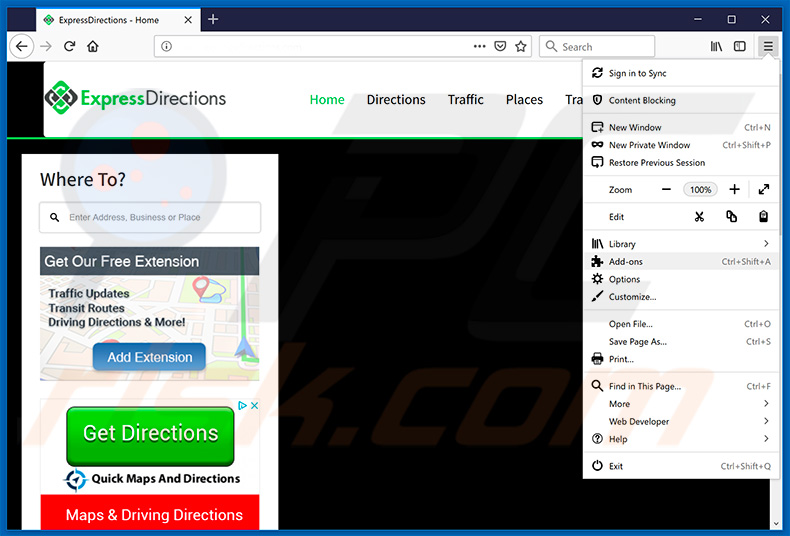Save page to Pocket
The image size is (790, 536).
(x=500, y=47)
